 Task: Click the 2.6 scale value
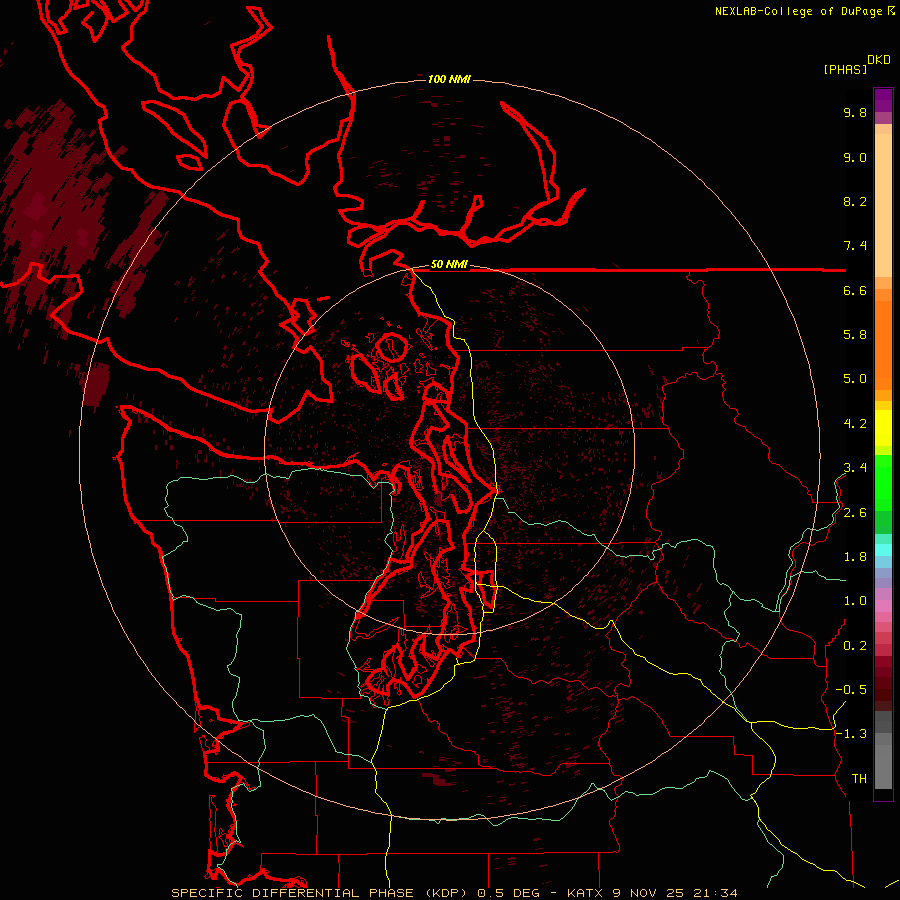point(855,513)
